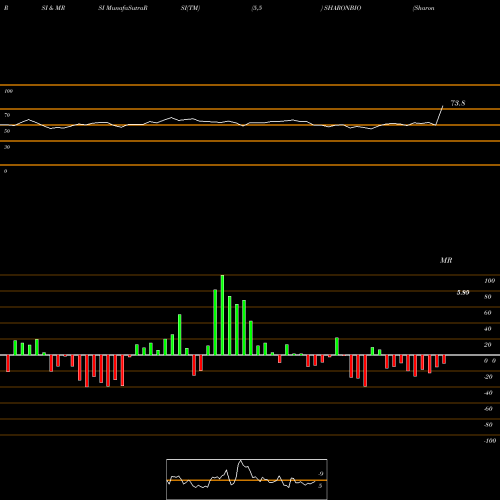Click the -40 label on MR axis
Image resolution: width=500 pixels, height=500 pixels.
pyautogui.click(x=488, y=393)
